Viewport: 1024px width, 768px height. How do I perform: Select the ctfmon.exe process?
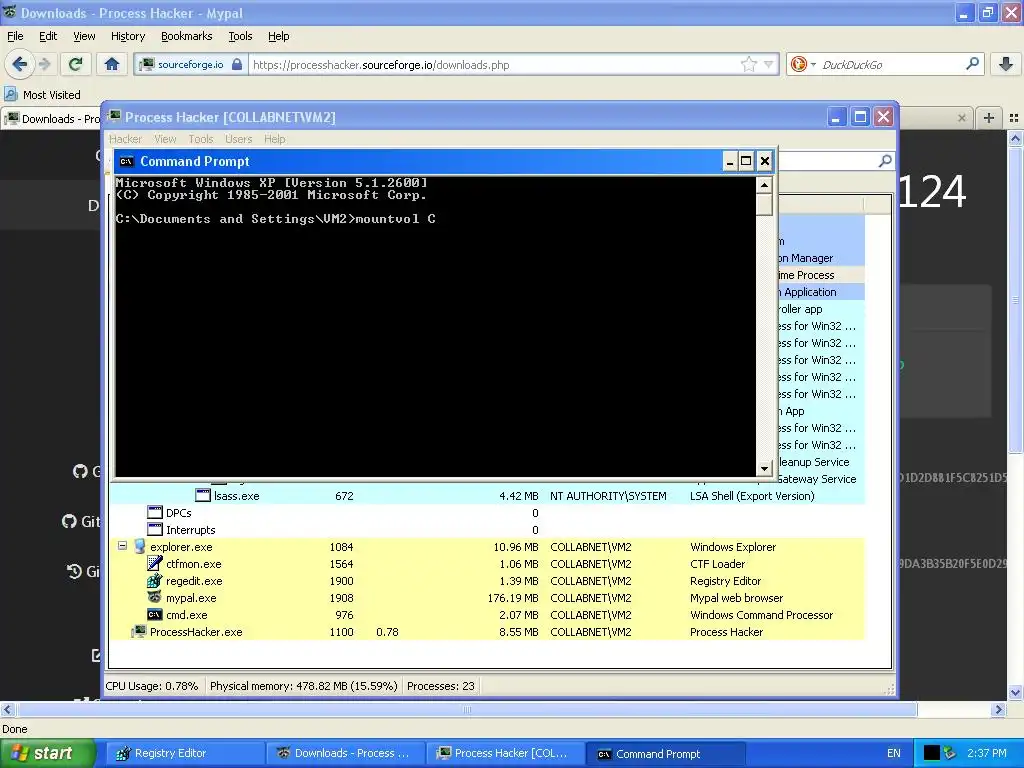pos(487,564)
